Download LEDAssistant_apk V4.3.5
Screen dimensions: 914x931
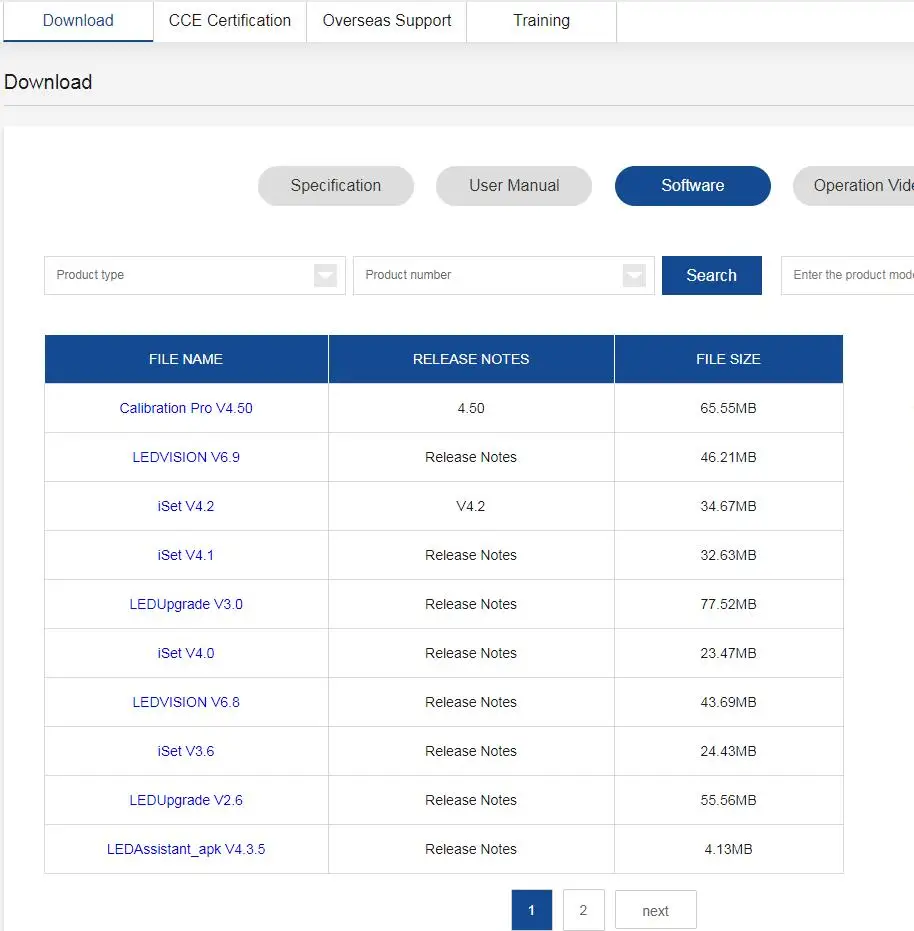pyautogui.click(x=186, y=849)
